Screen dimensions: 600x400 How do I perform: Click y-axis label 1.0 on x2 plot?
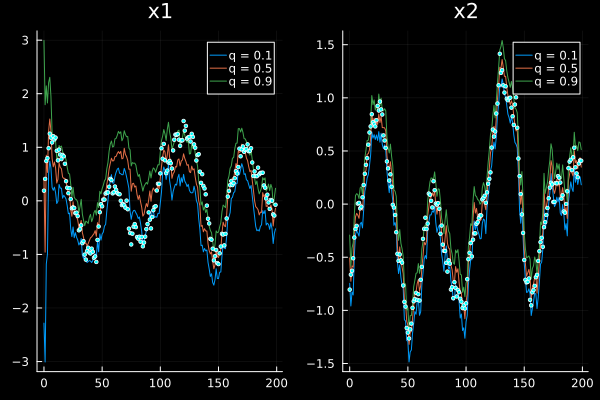(326, 98)
